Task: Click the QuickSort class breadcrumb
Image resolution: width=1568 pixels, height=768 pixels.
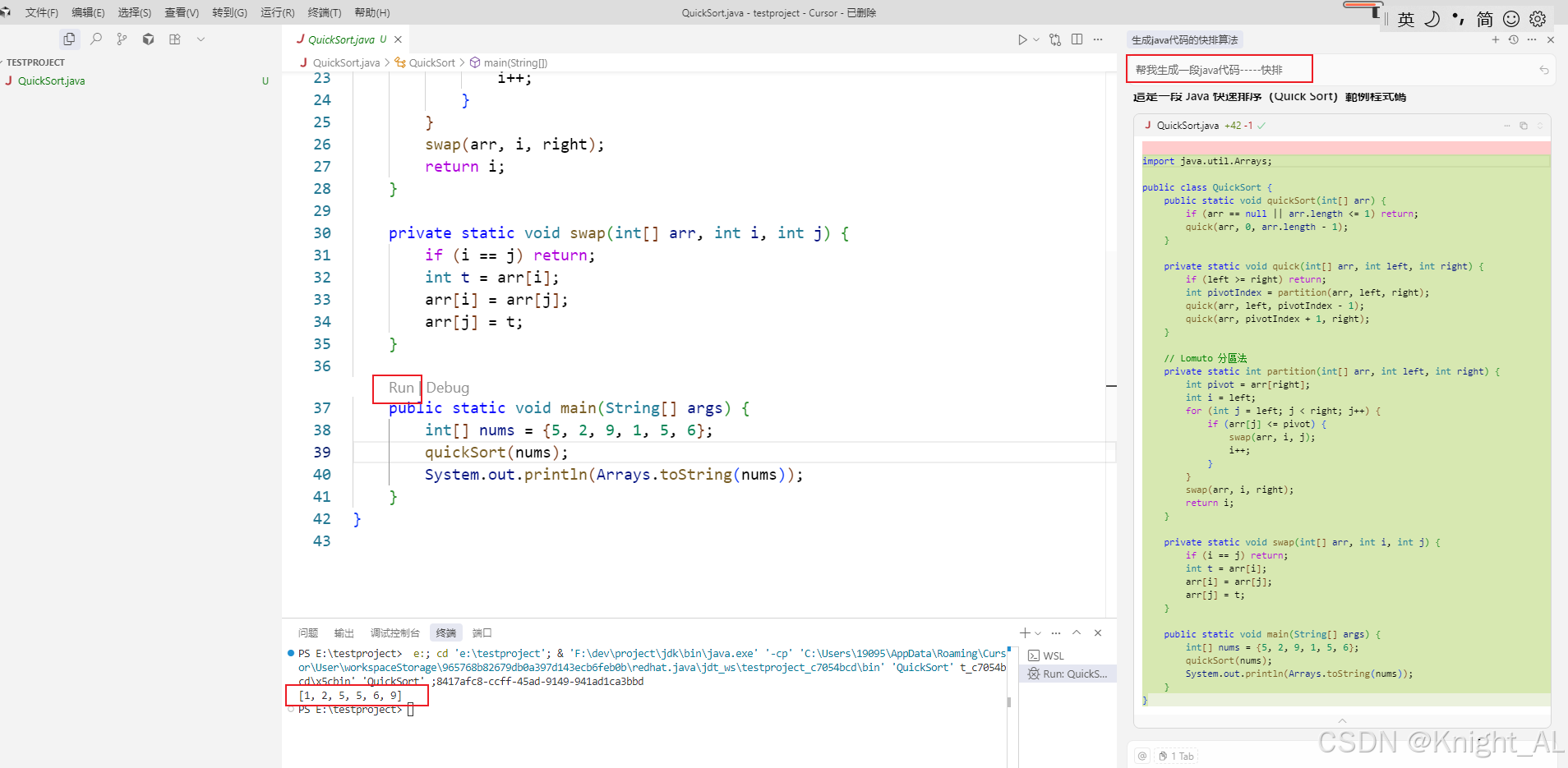Action: tap(425, 62)
